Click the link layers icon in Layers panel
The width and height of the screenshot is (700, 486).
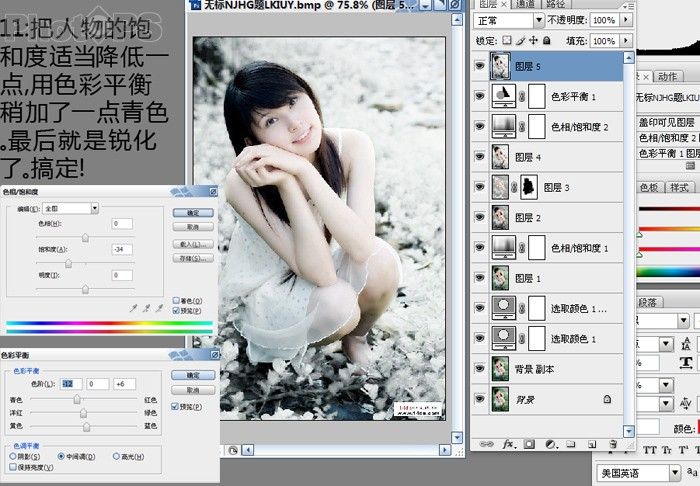[x=486, y=444]
